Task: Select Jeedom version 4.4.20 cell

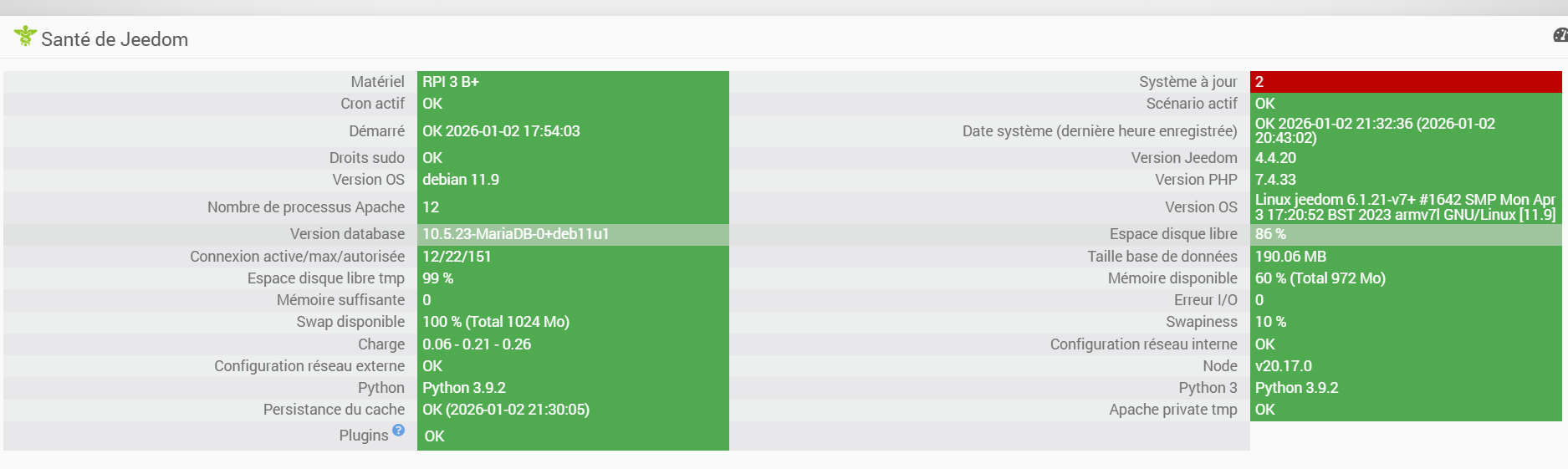Action: [1275, 158]
